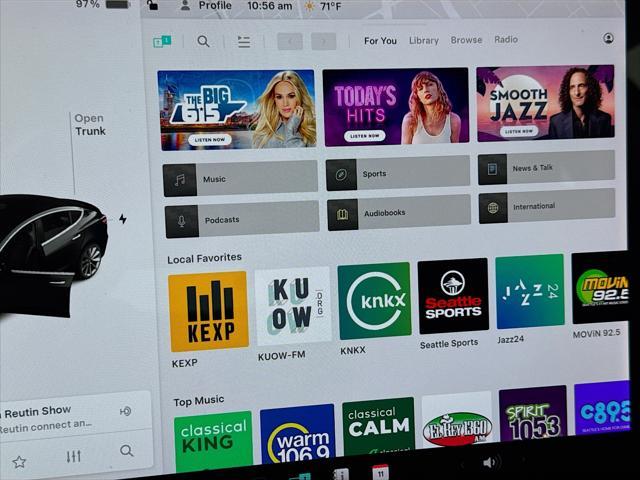The width and height of the screenshot is (640, 480).
Task: Open the News & Talk category
Action: point(546,168)
